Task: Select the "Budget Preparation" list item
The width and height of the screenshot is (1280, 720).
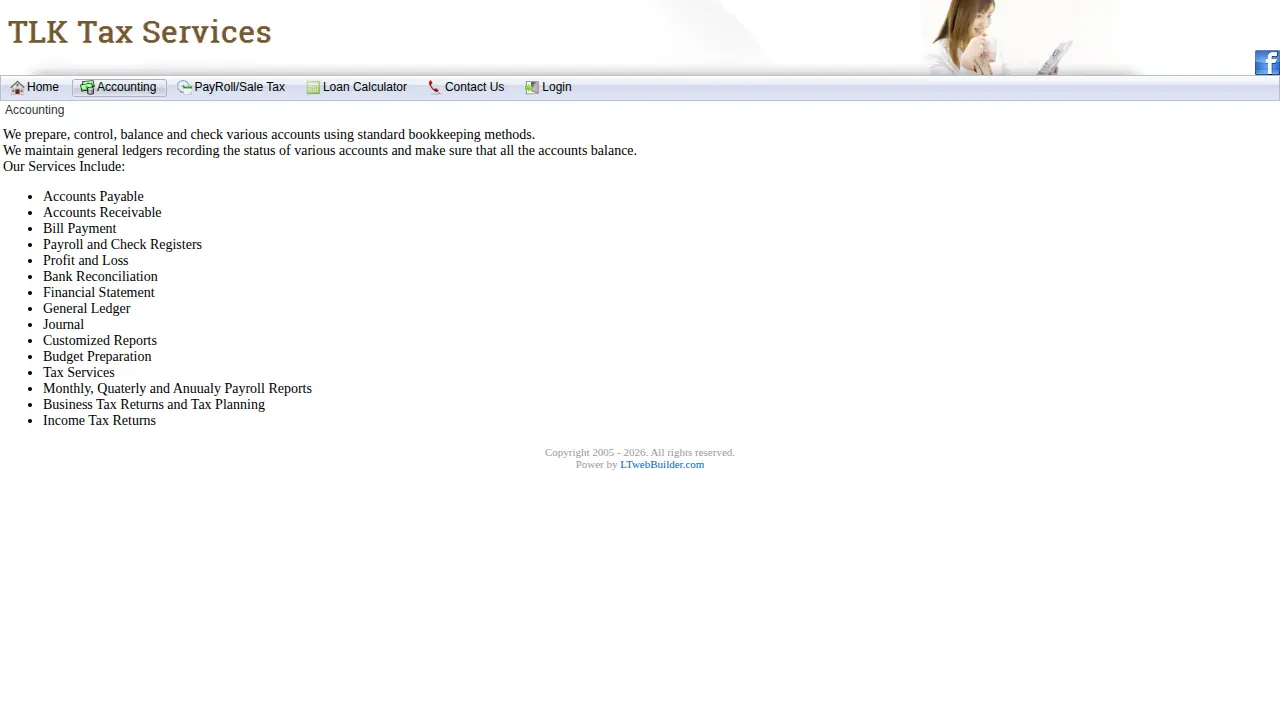Action: point(97,356)
